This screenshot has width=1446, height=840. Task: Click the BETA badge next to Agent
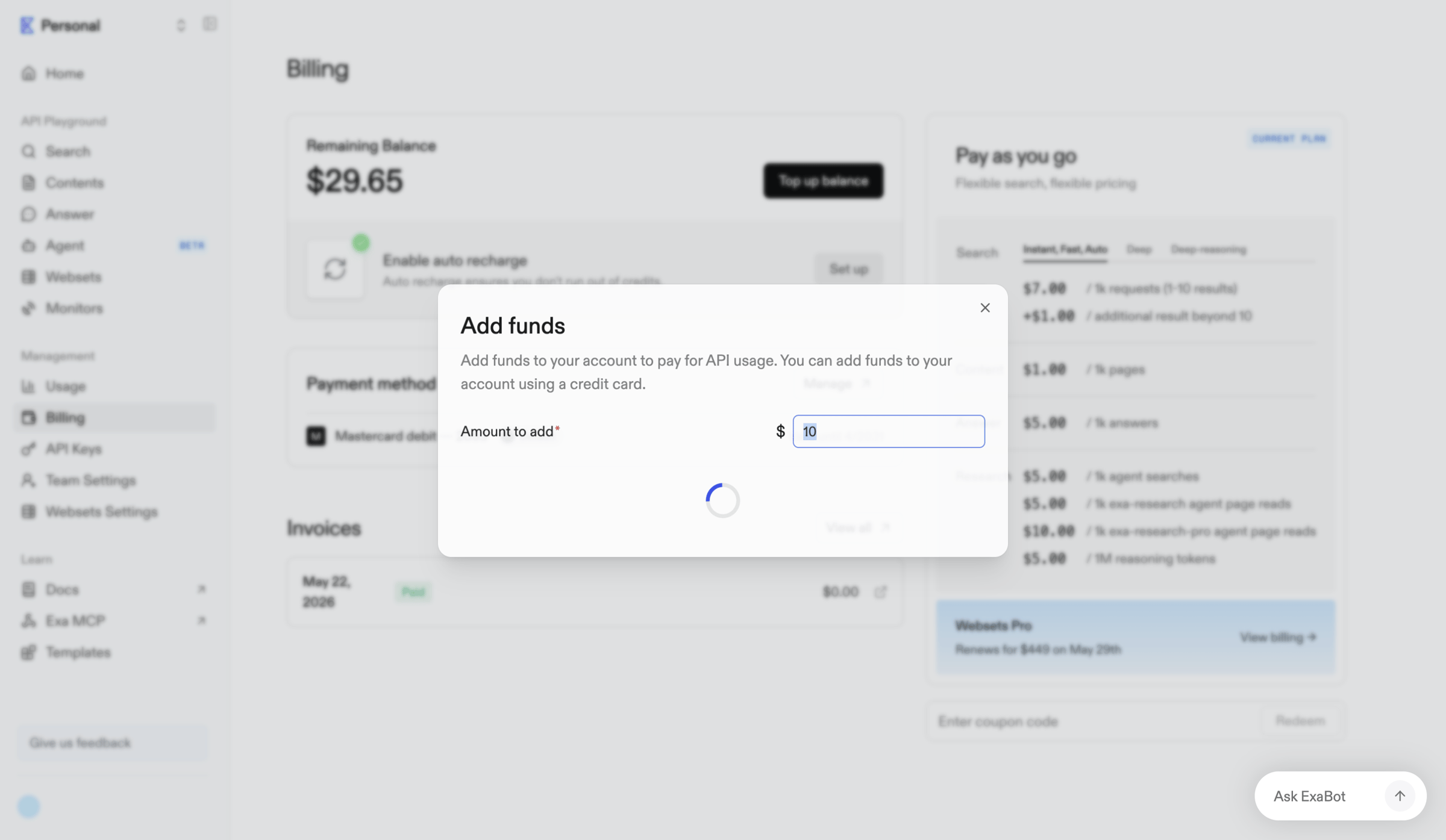(x=192, y=245)
